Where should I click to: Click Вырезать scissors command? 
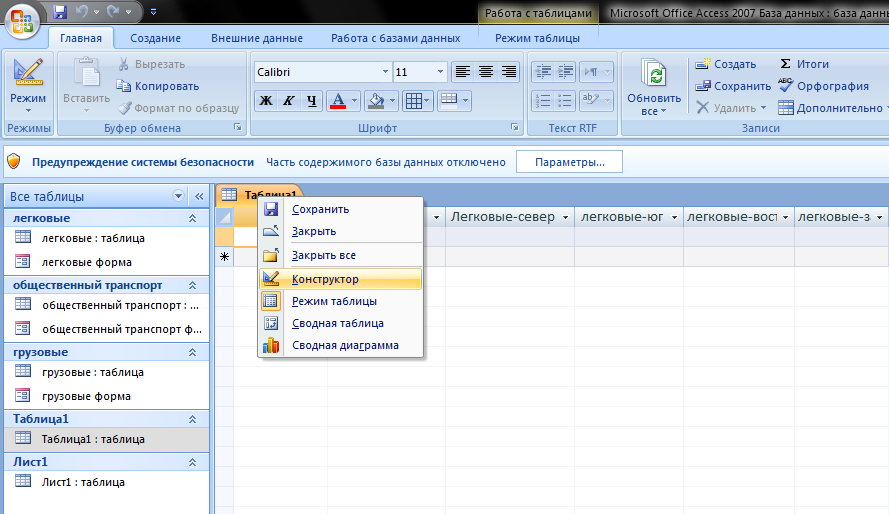click(151, 64)
